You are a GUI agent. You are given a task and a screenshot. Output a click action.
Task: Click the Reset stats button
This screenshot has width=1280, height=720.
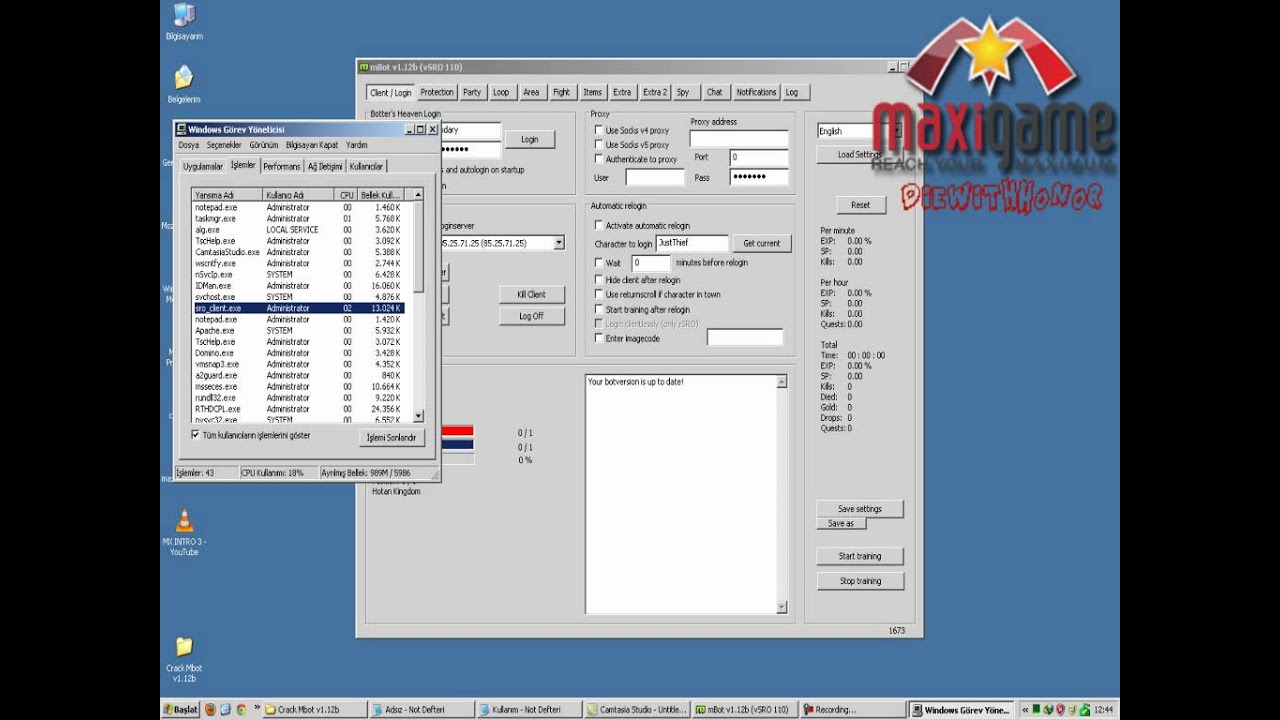click(x=860, y=205)
